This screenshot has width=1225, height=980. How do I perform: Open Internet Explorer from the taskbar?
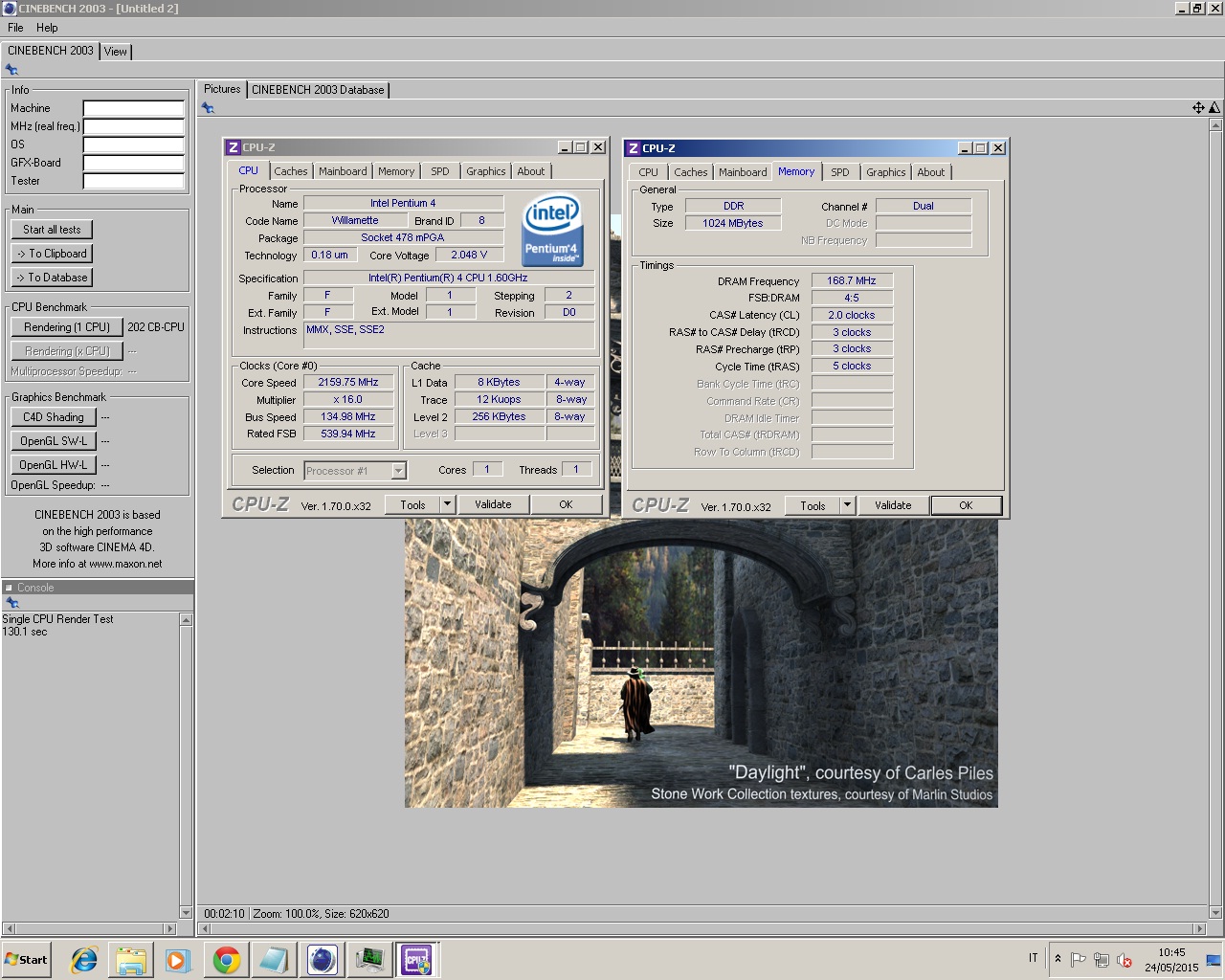click(84, 960)
